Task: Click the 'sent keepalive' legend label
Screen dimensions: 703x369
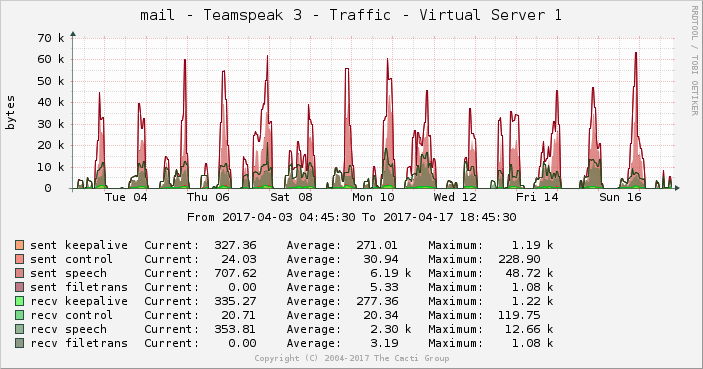Action: tap(79, 245)
